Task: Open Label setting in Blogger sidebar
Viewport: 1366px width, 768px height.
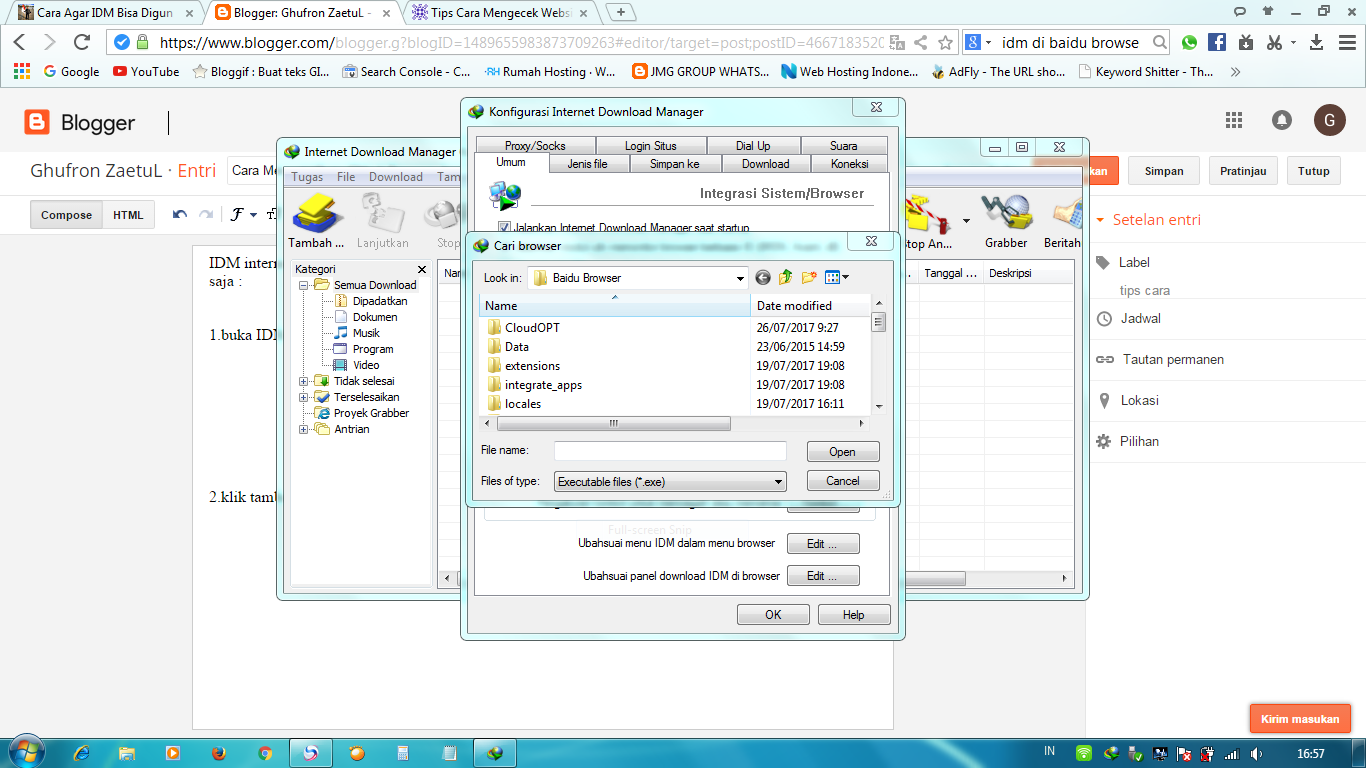Action: pyautogui.click(x=1134, y=263)
